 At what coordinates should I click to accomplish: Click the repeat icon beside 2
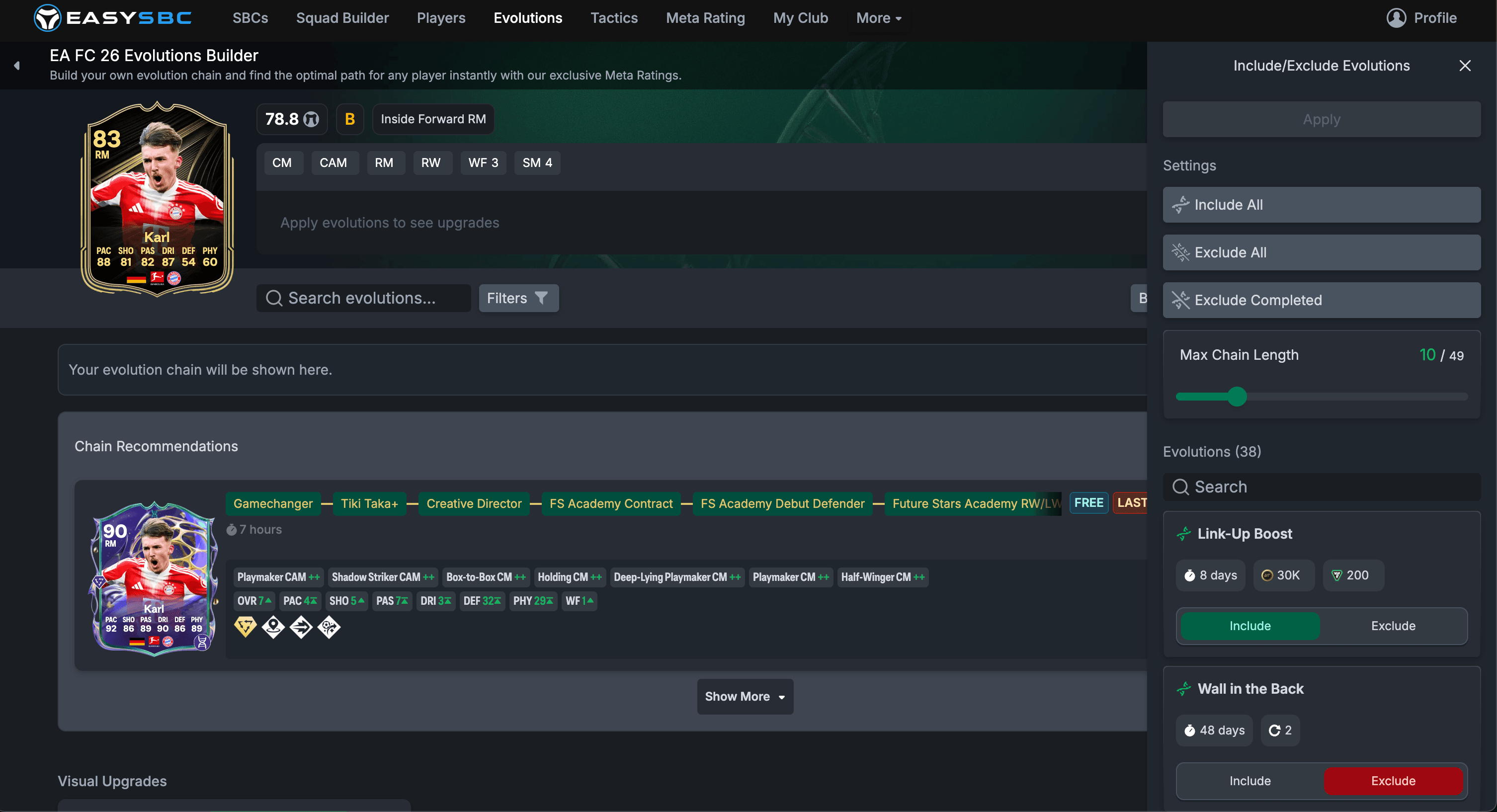click(1274, 731)
